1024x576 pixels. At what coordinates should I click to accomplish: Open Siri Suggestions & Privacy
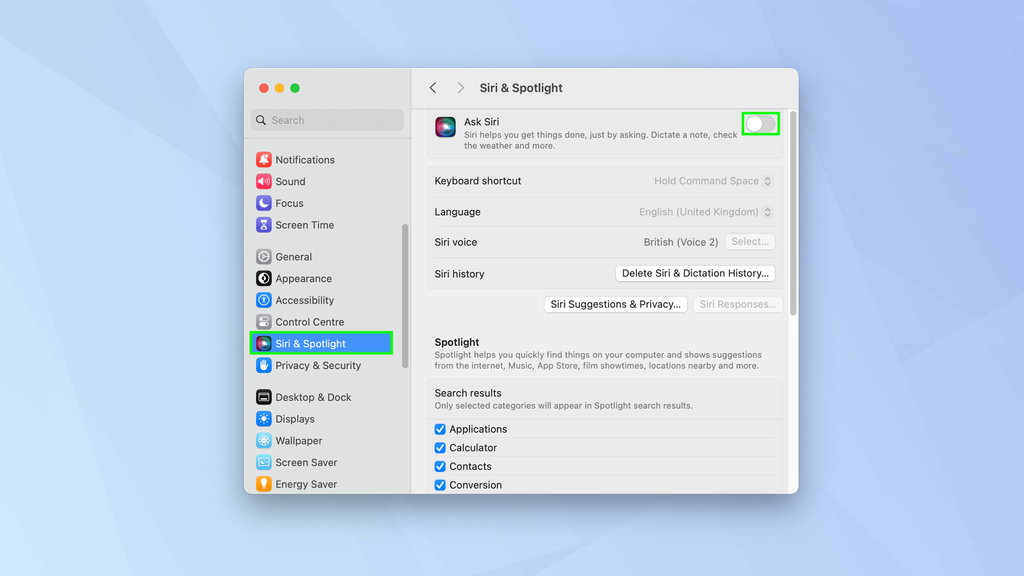click(615, 304)
